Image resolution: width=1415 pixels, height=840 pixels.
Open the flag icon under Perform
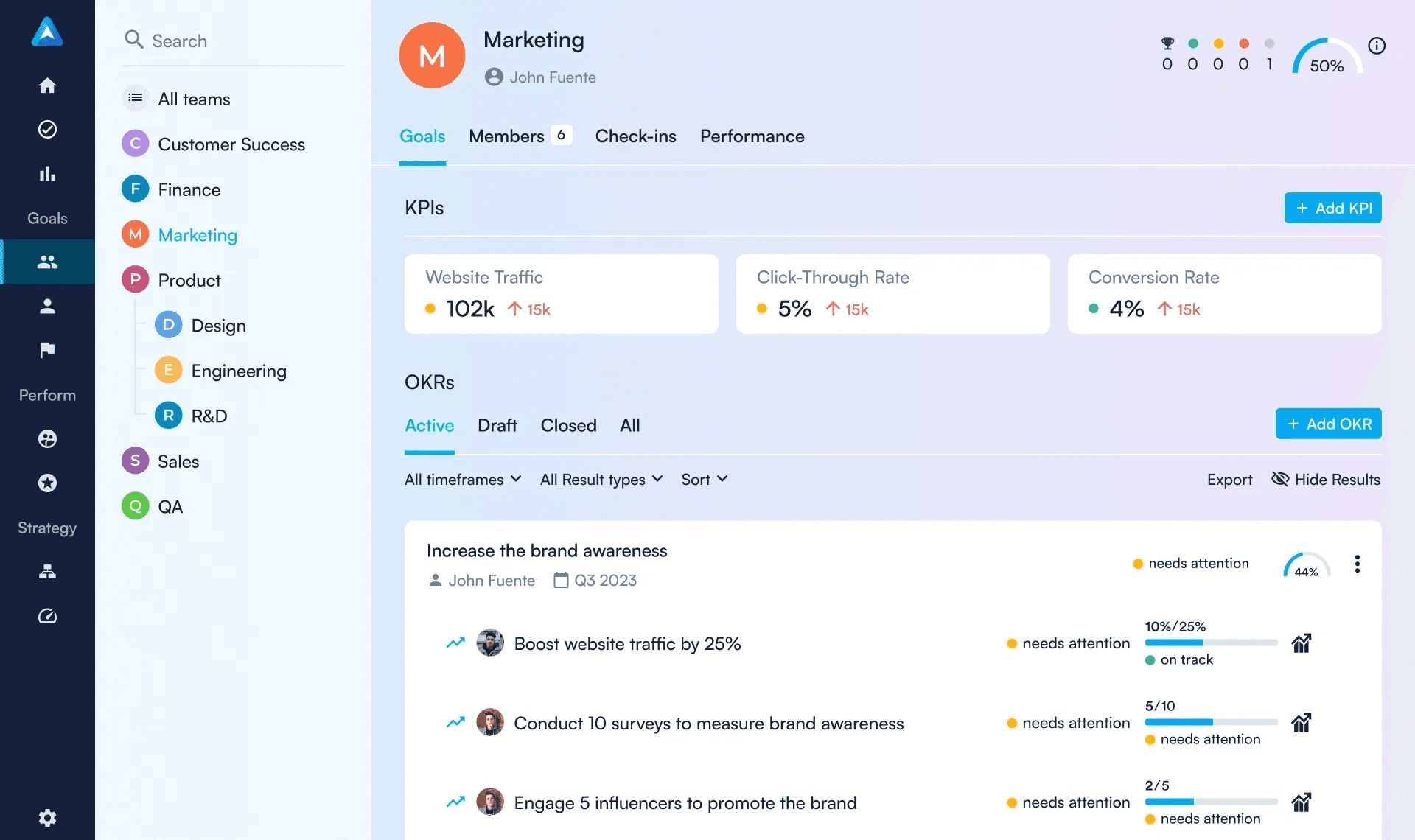pos(46,350)
